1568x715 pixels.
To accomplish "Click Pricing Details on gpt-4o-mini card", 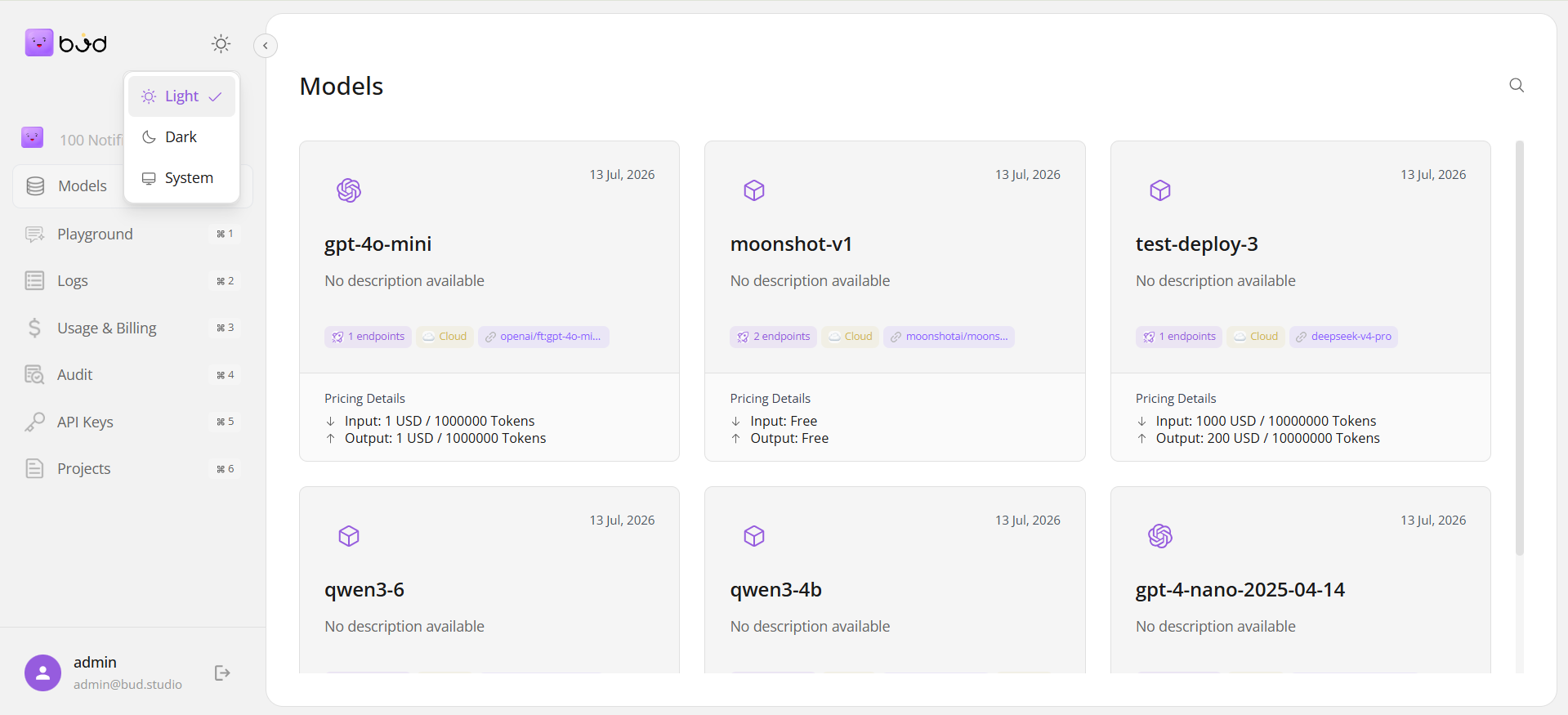I will (364, 399).
